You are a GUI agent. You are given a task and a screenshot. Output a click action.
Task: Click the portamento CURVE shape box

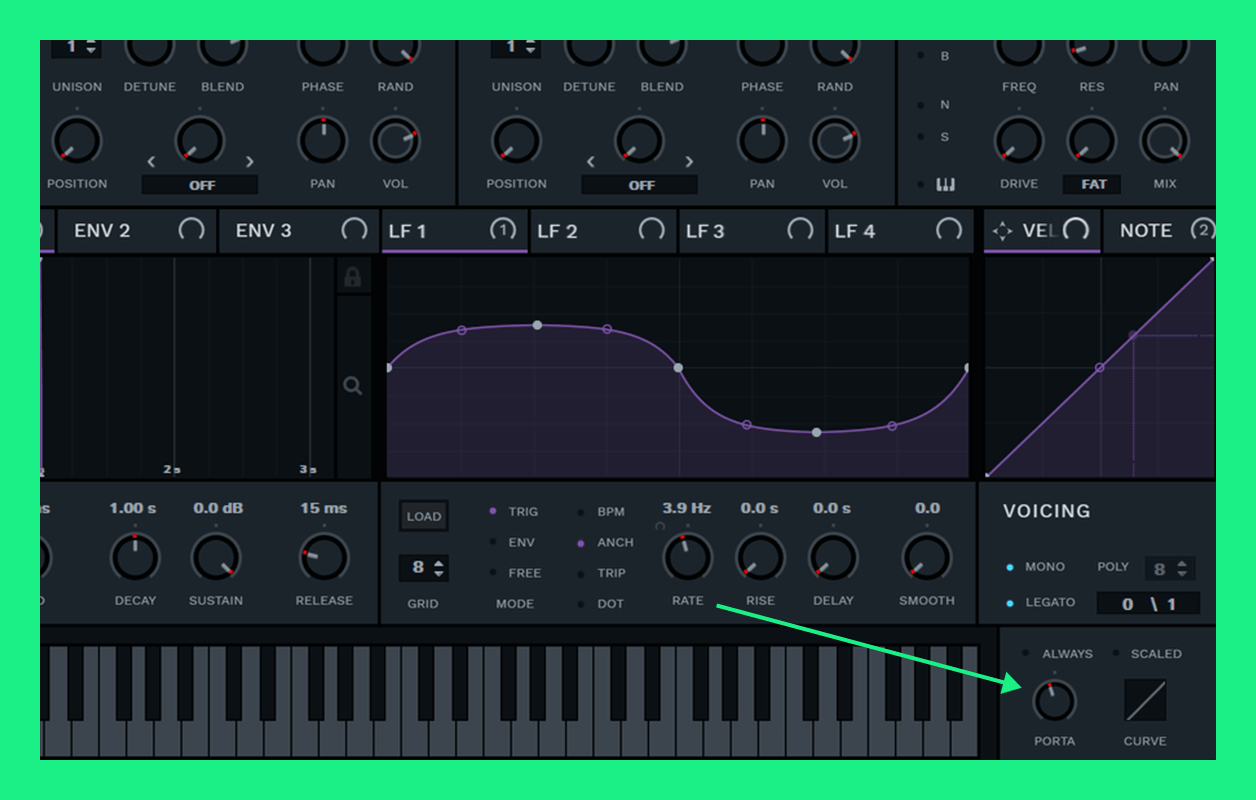[1145, 700]
